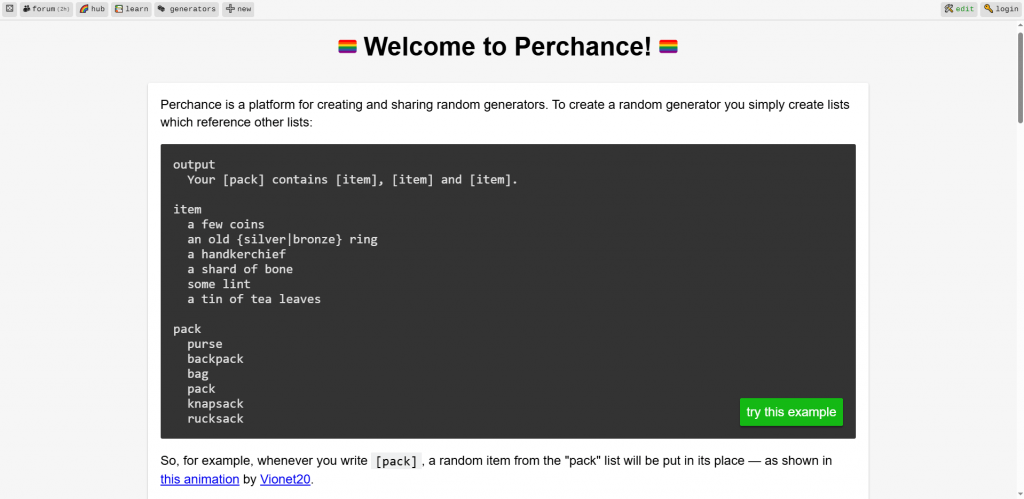Click the scrollbar up arrow

(x=1019, y=25)
